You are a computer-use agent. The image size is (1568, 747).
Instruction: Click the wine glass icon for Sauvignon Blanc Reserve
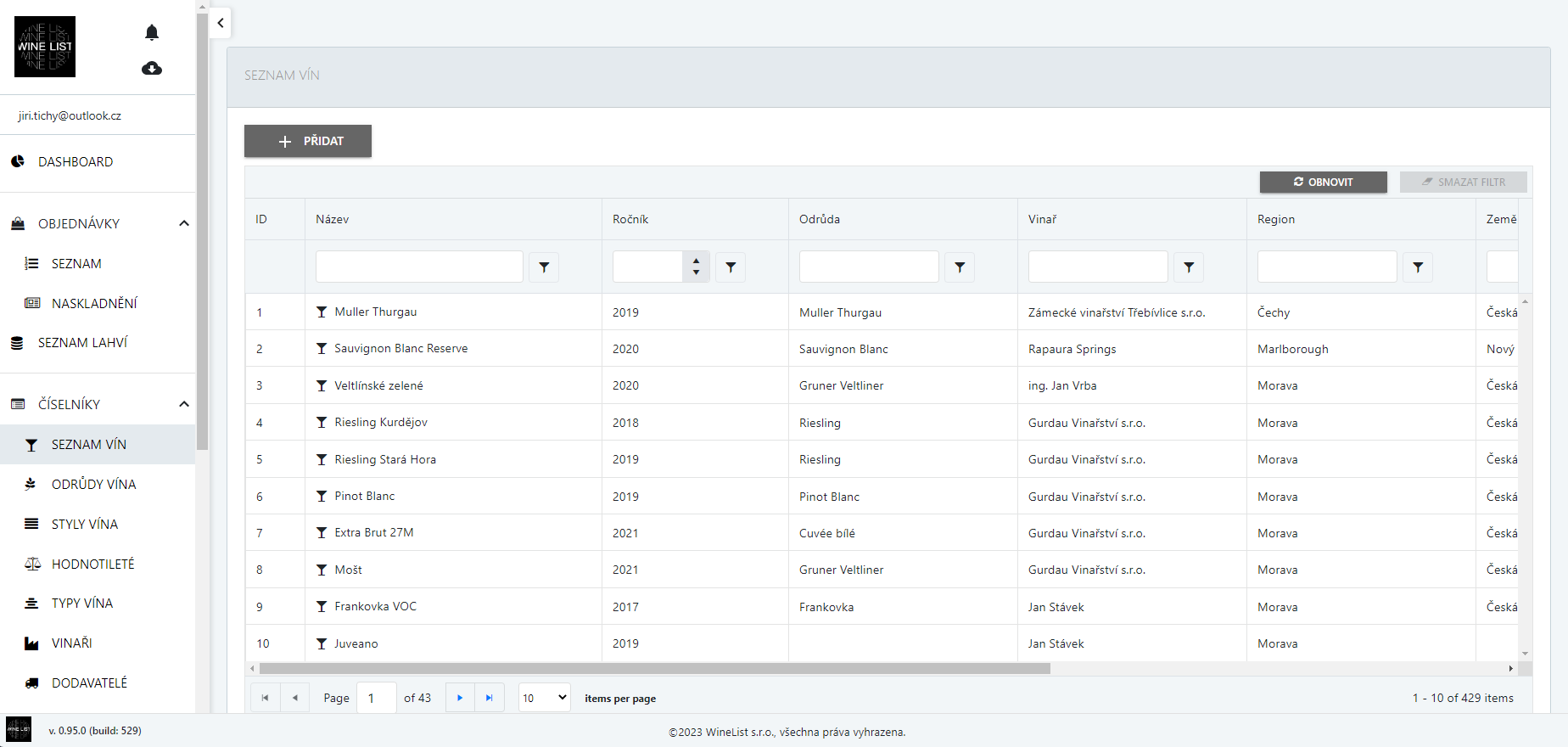322,348
